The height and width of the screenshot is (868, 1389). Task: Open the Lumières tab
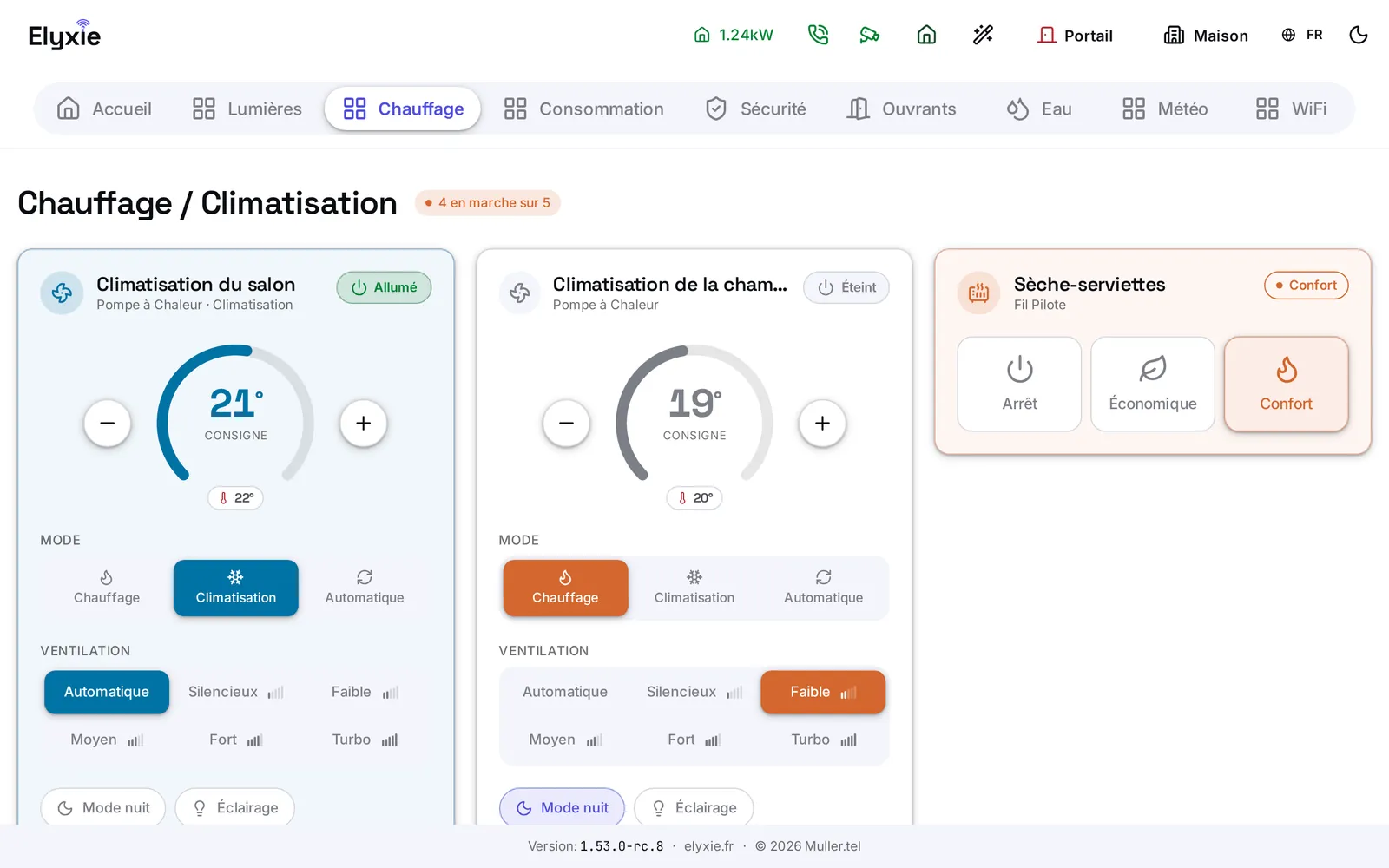click(247, 108)
